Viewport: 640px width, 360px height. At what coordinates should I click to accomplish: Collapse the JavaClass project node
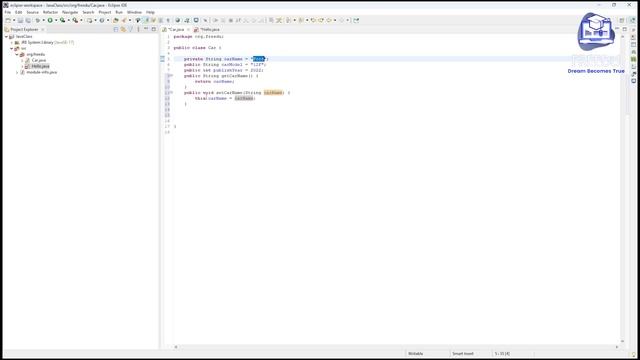pyautogui.click(x=6, y=37)
